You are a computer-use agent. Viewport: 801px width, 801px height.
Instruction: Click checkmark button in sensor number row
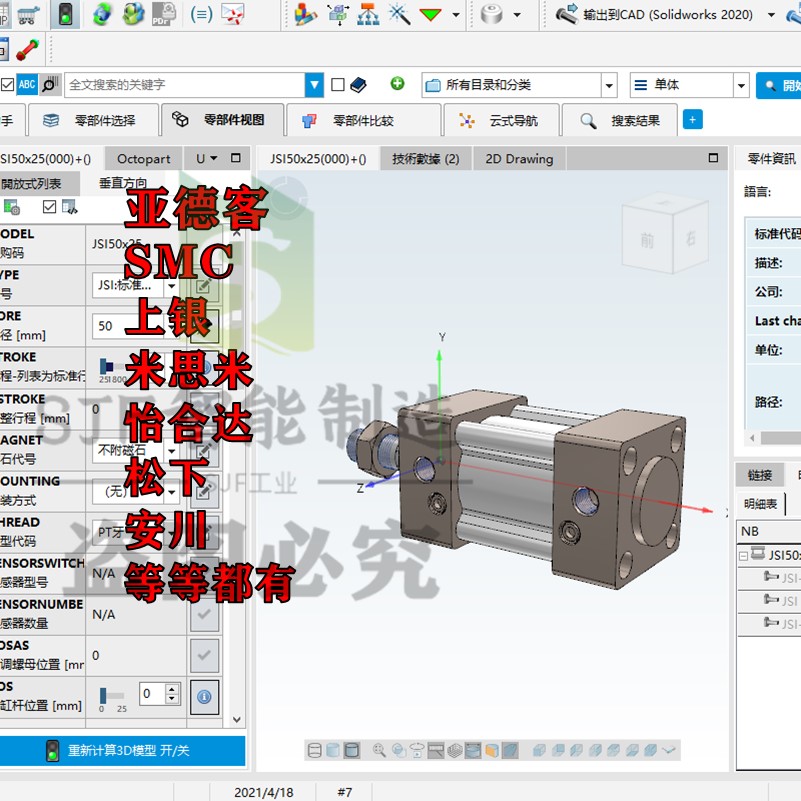click(x=204, y=615)
